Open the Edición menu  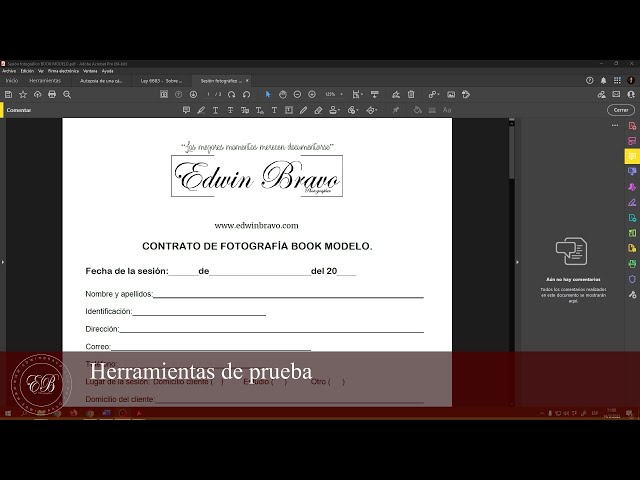click(x=27, y=71)
